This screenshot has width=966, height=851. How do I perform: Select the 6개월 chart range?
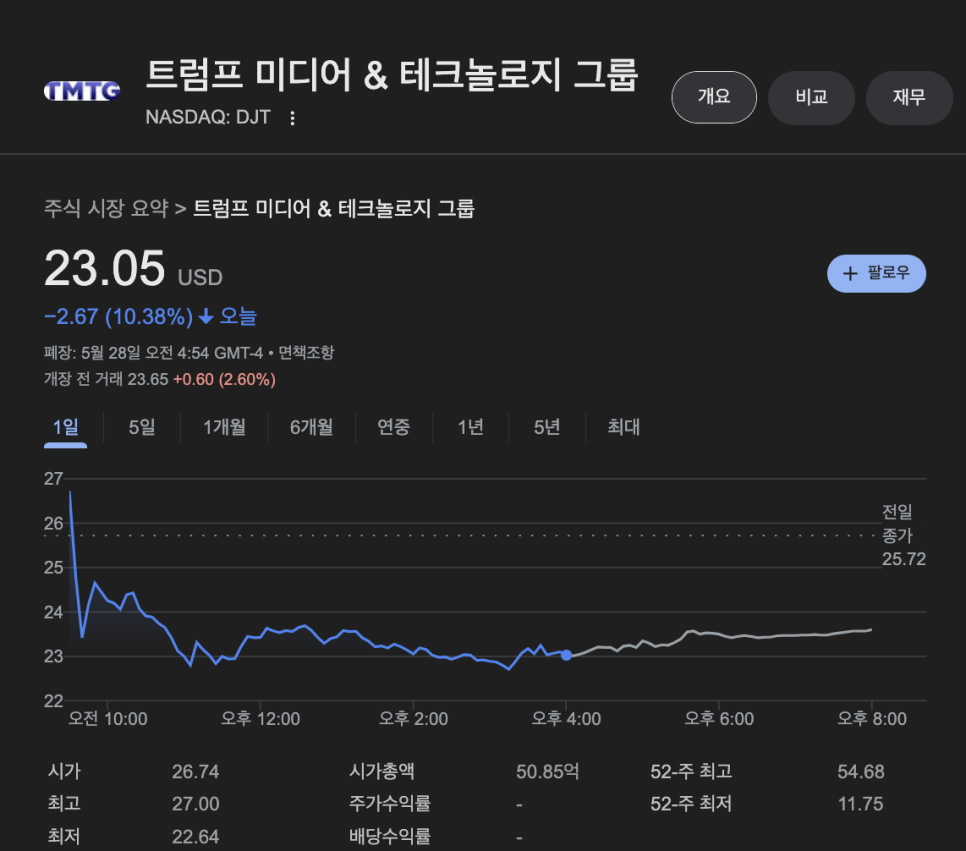[312, 427]
